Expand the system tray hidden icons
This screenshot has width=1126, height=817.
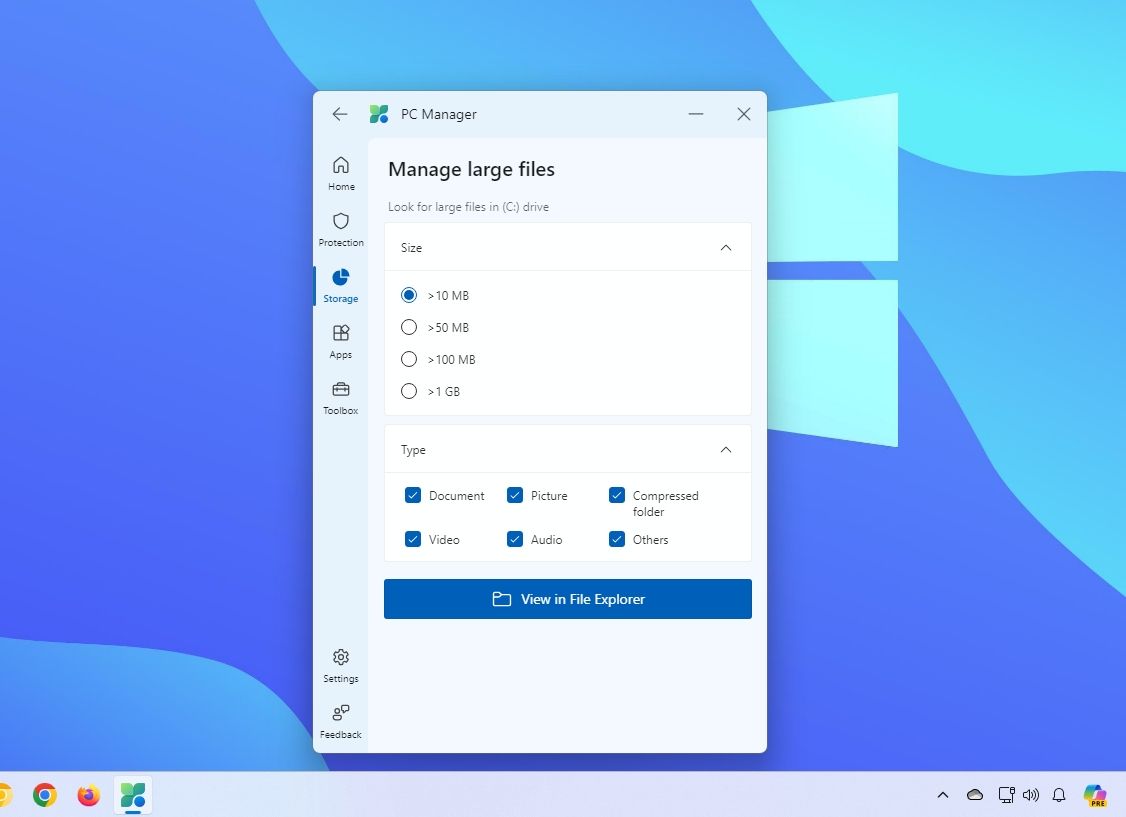coord(942,795)
